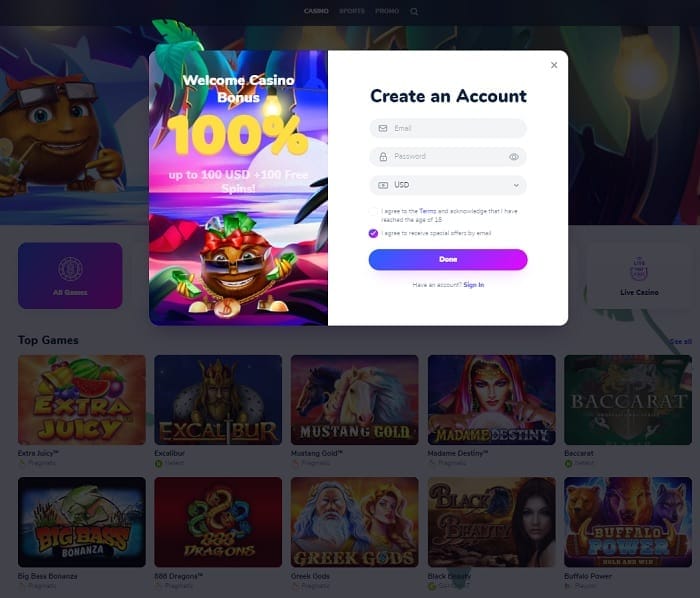Click the currency banknote icon beside USD
The width and height of the screenshot is (700, 598).
click(x=383, y=185)
